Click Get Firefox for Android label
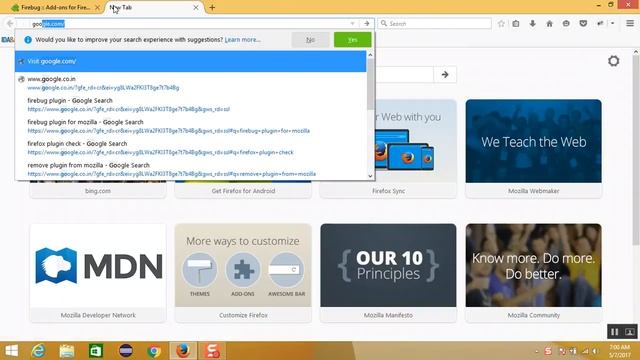Image resolution: width=640 pixels, height=360 pixels. coord(243,191)
